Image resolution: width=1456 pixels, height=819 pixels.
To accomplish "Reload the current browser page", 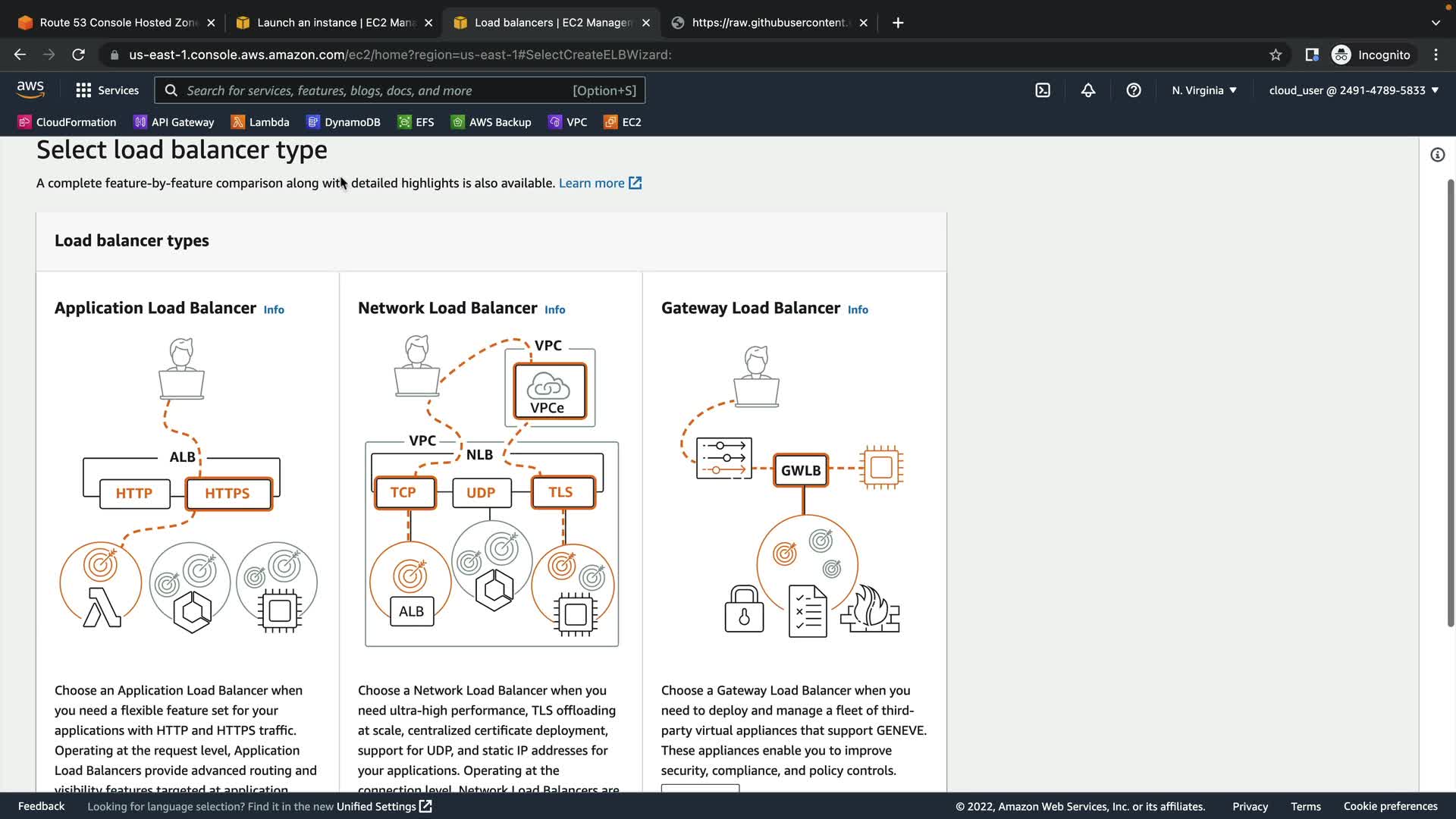I will [x=78, y=55].
